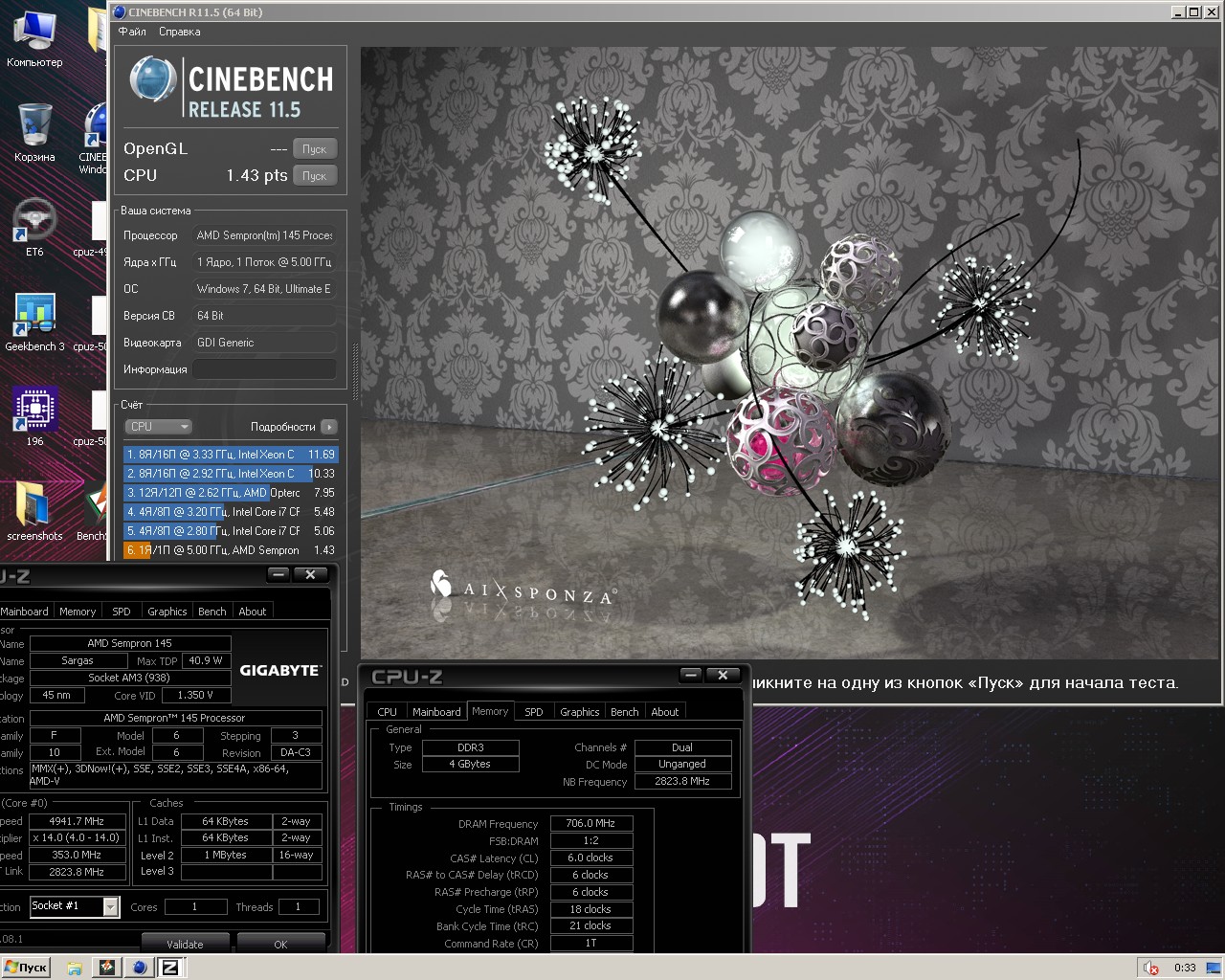Open the CPU ranking dropdown
1225x980 pixels.
[158, 427]
